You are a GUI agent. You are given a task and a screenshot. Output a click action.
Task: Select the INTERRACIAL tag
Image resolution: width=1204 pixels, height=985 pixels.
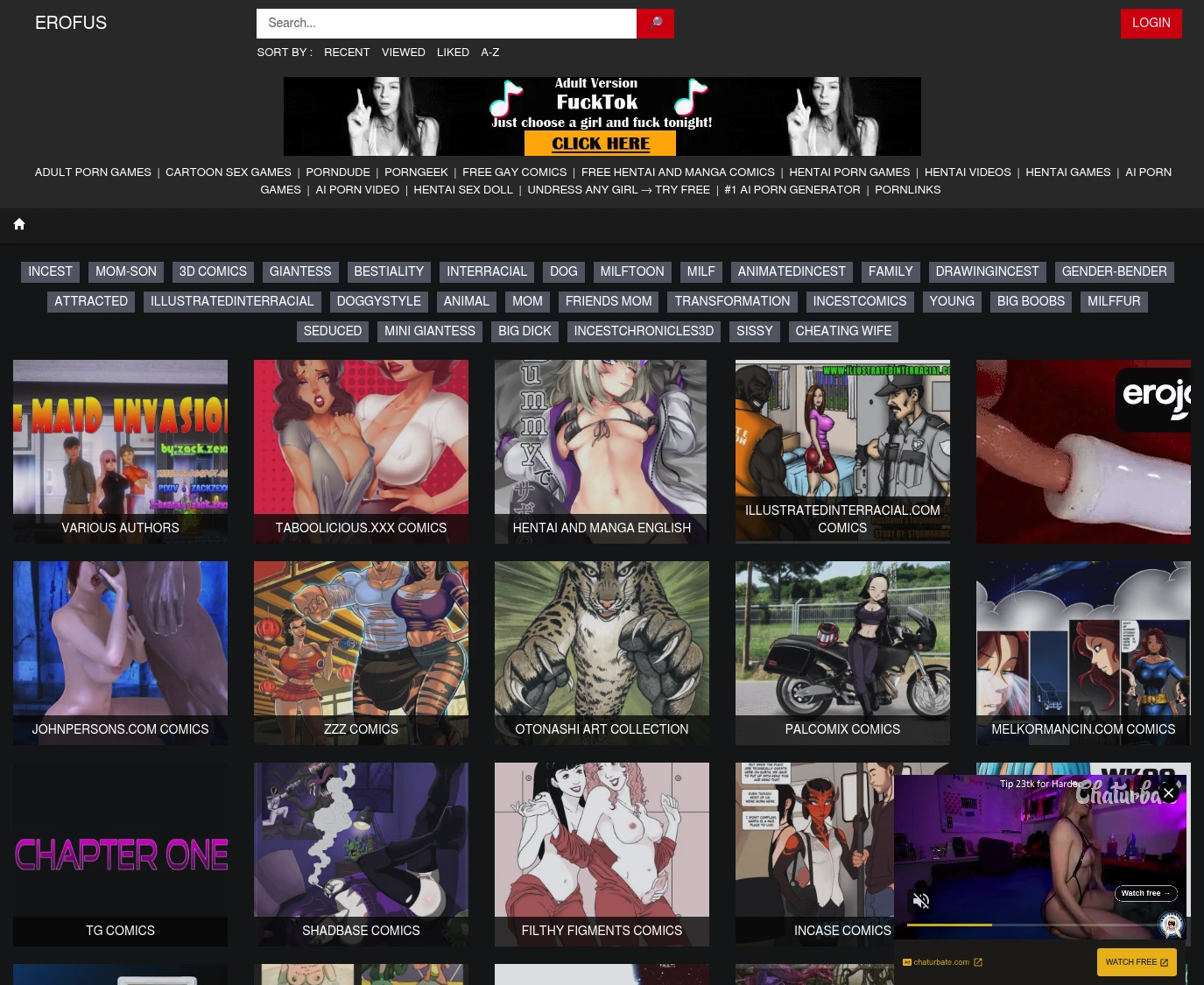tap(487, 272)
